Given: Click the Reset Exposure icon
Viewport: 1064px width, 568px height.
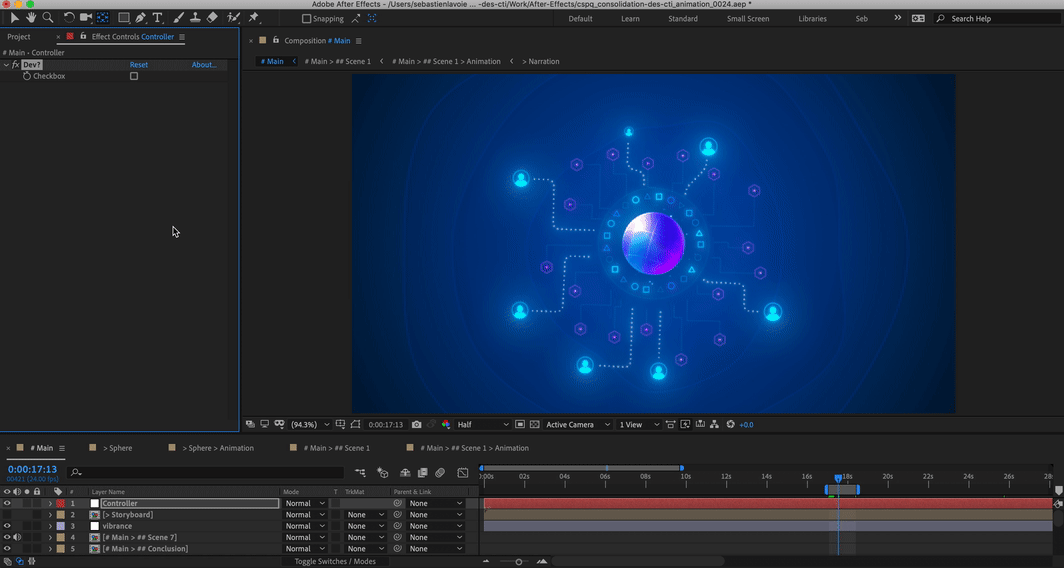Looking at the screenshot, I should tap(730, 425).
